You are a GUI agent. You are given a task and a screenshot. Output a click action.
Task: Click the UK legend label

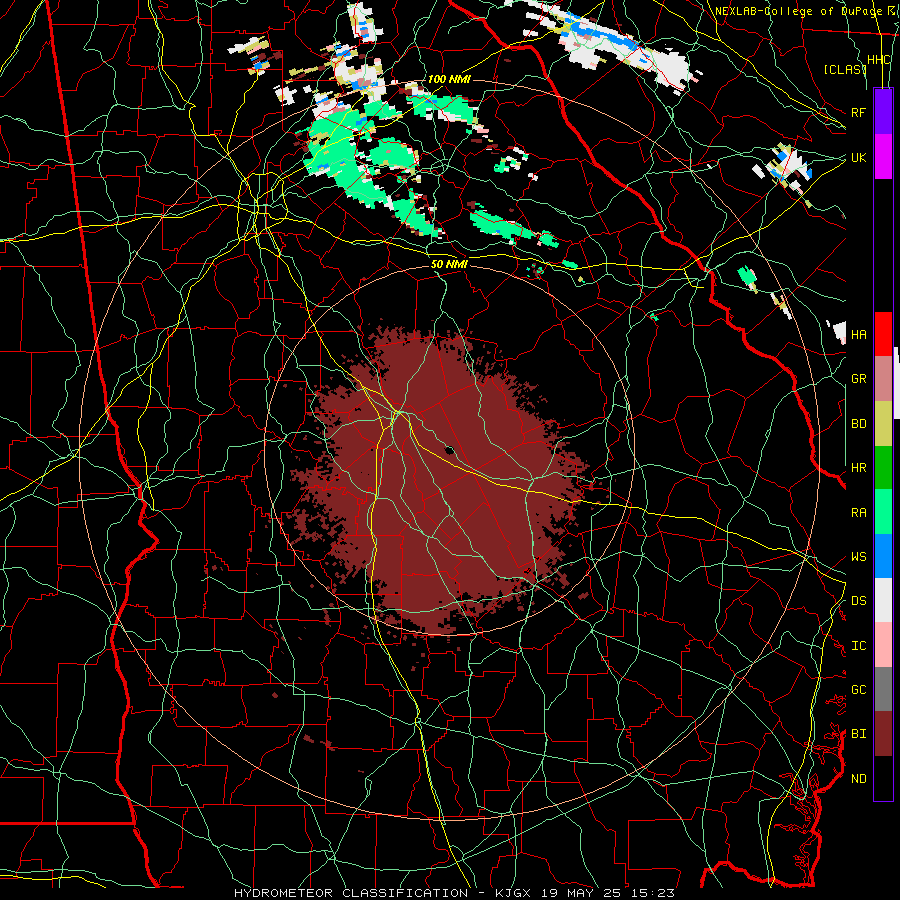pyautogui.click(x=859, y=157)
